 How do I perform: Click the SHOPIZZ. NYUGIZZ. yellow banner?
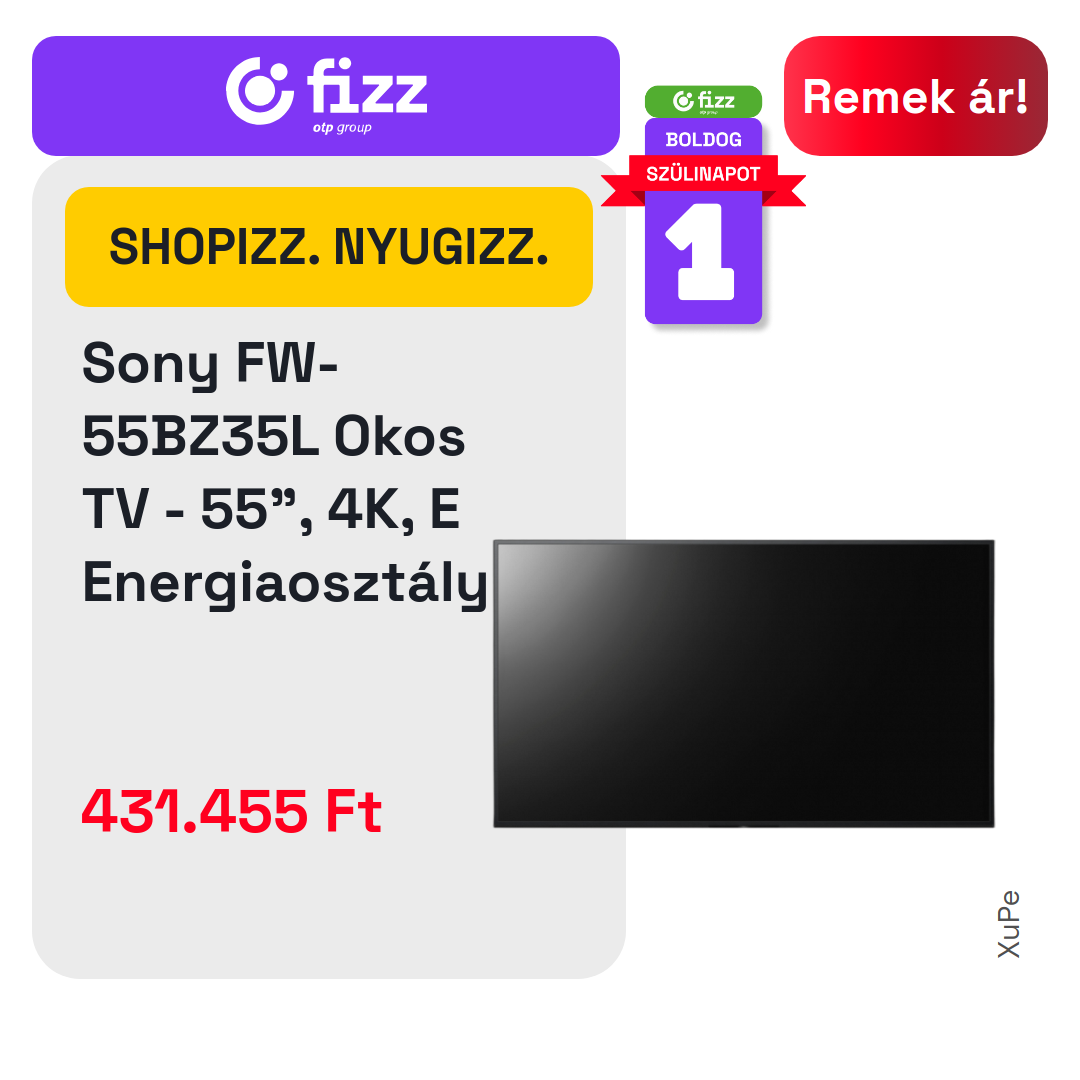[x=329, y=247]
